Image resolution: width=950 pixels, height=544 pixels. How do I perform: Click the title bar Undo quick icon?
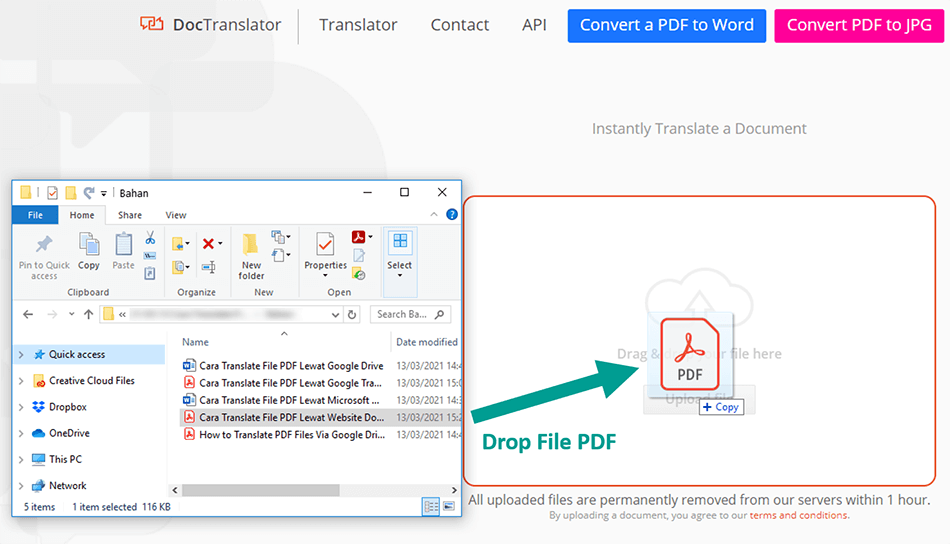click(89, 193)
